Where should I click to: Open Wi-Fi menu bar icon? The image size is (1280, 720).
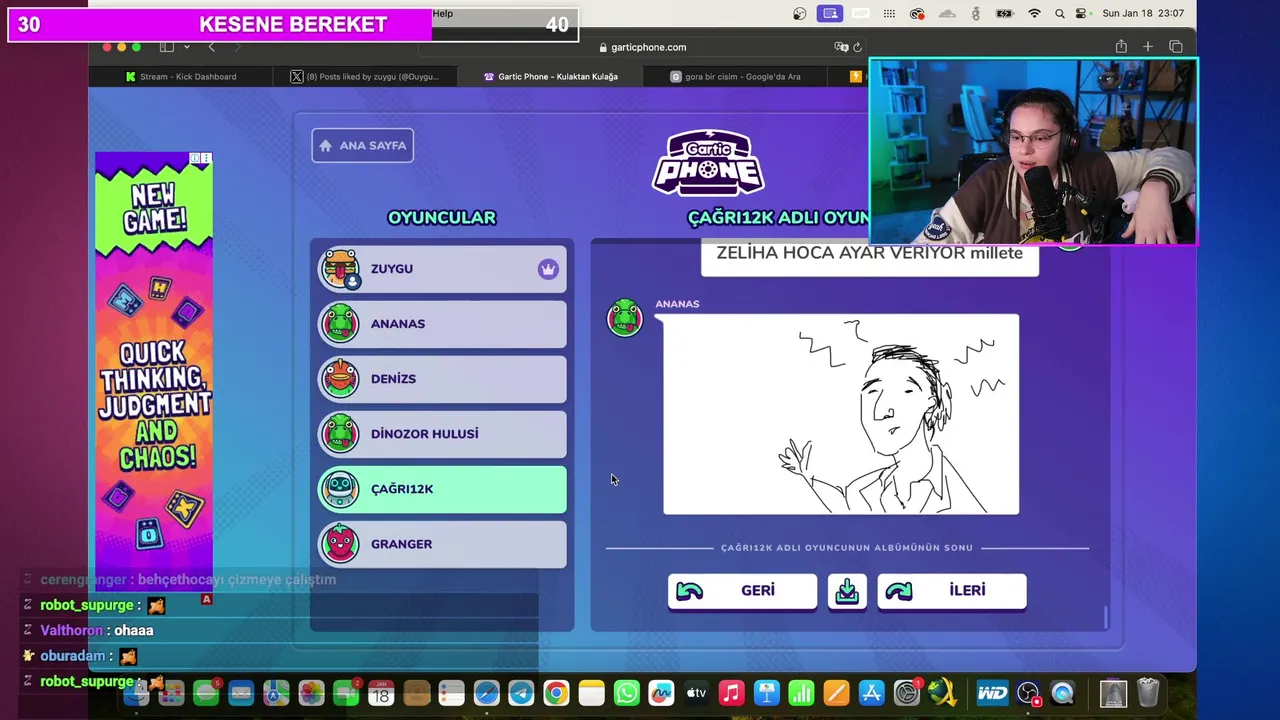click(x=1034, y=14)
